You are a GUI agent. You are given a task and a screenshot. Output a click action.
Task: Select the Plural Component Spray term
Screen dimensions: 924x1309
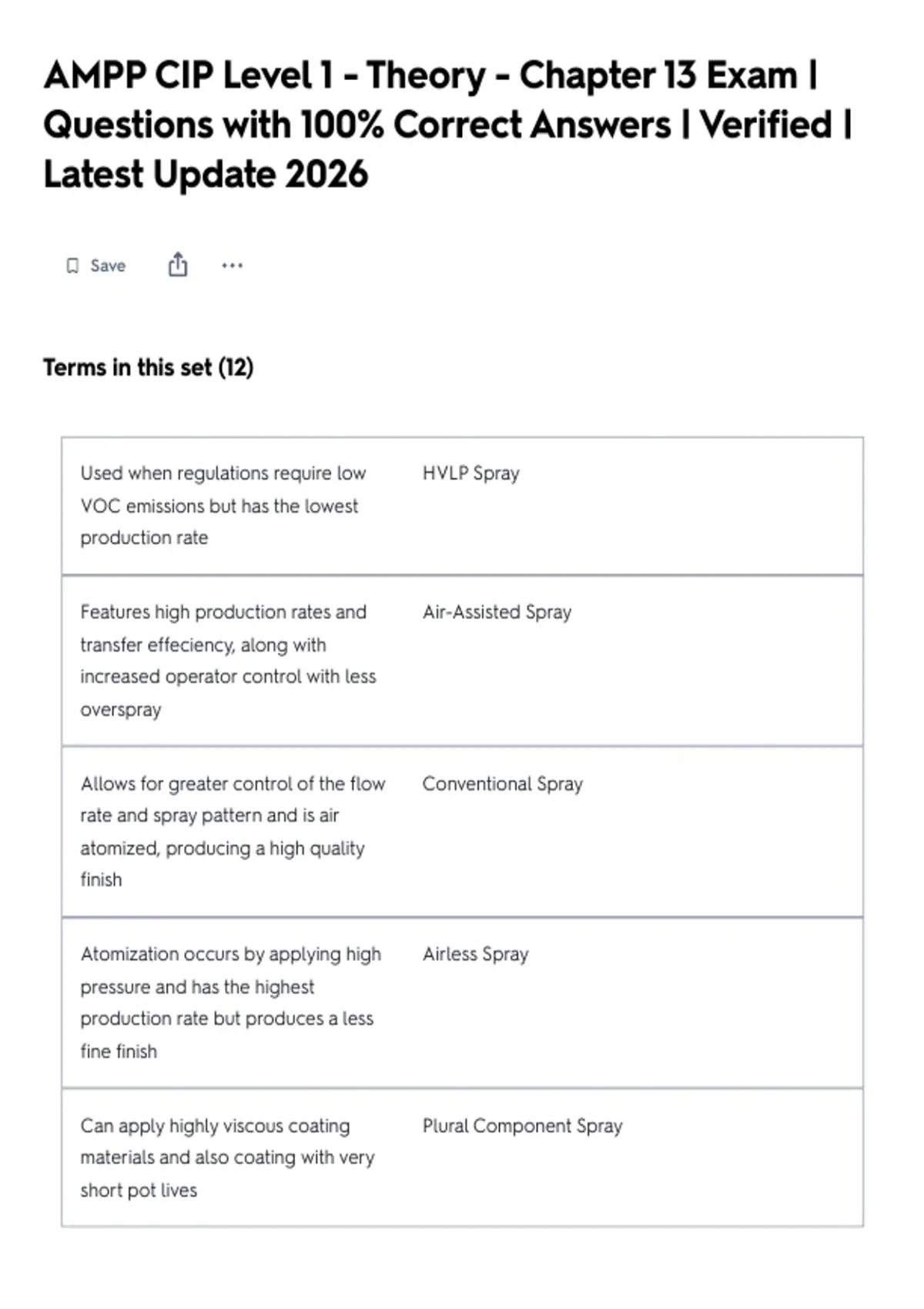coord(522,1126)
